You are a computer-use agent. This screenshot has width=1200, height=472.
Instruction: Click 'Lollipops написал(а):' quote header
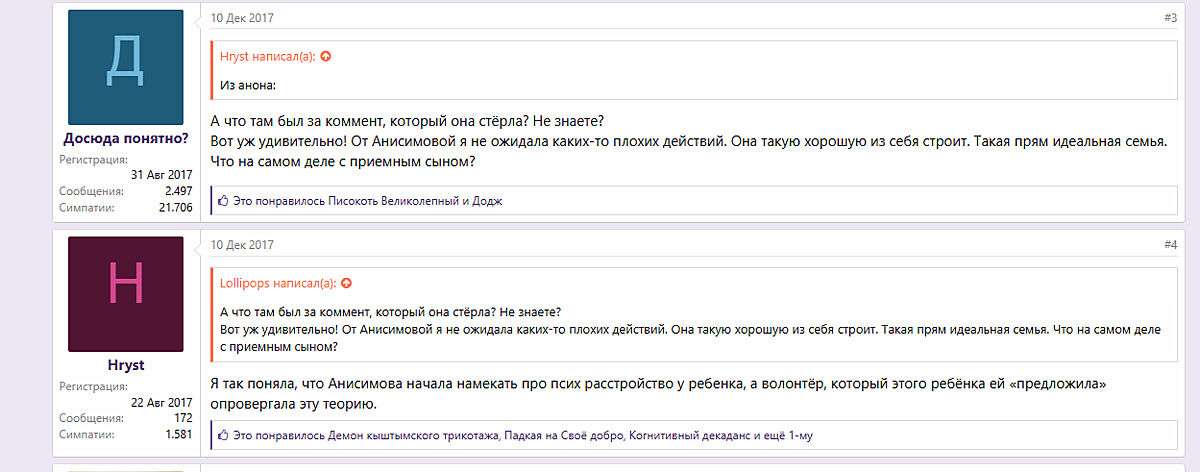pos(278,284)
